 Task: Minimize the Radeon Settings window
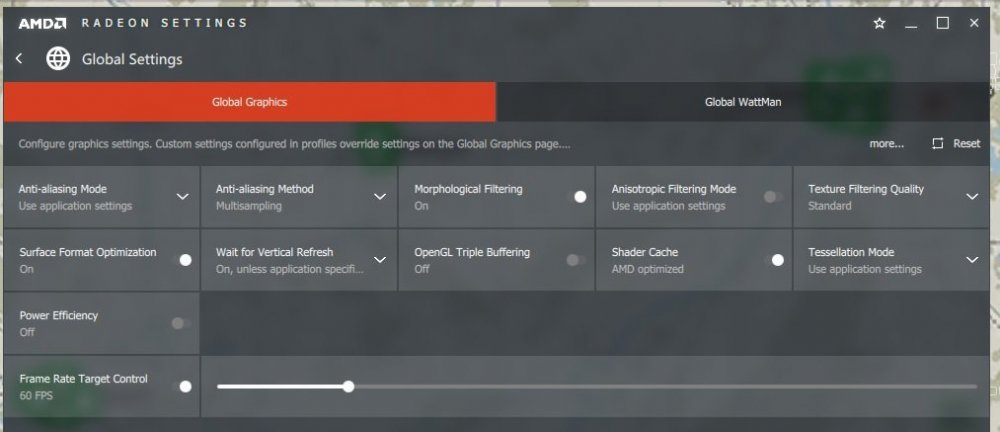click(911, 24)
